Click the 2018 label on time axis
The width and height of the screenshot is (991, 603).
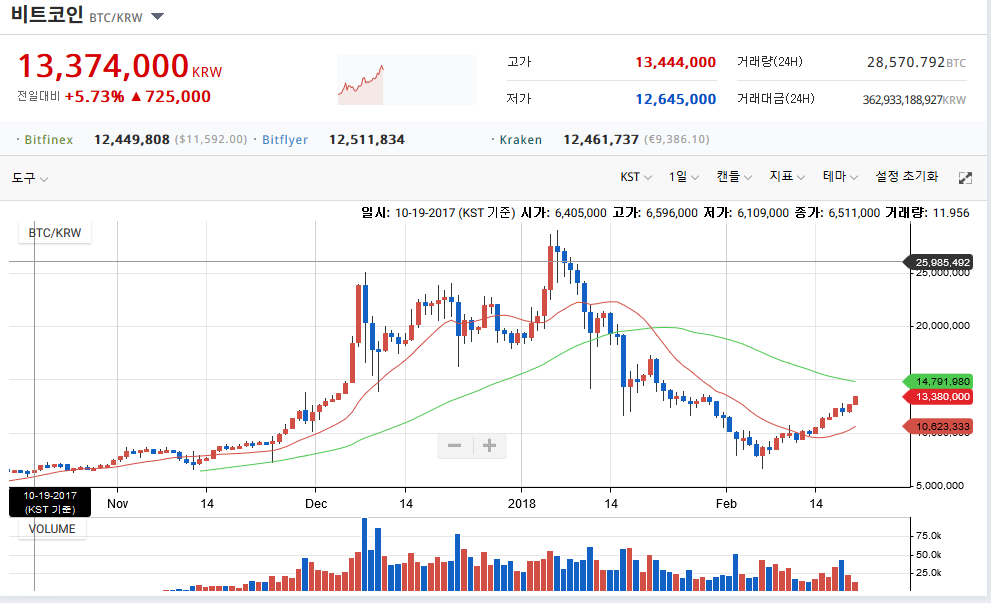tap(521, 504)
